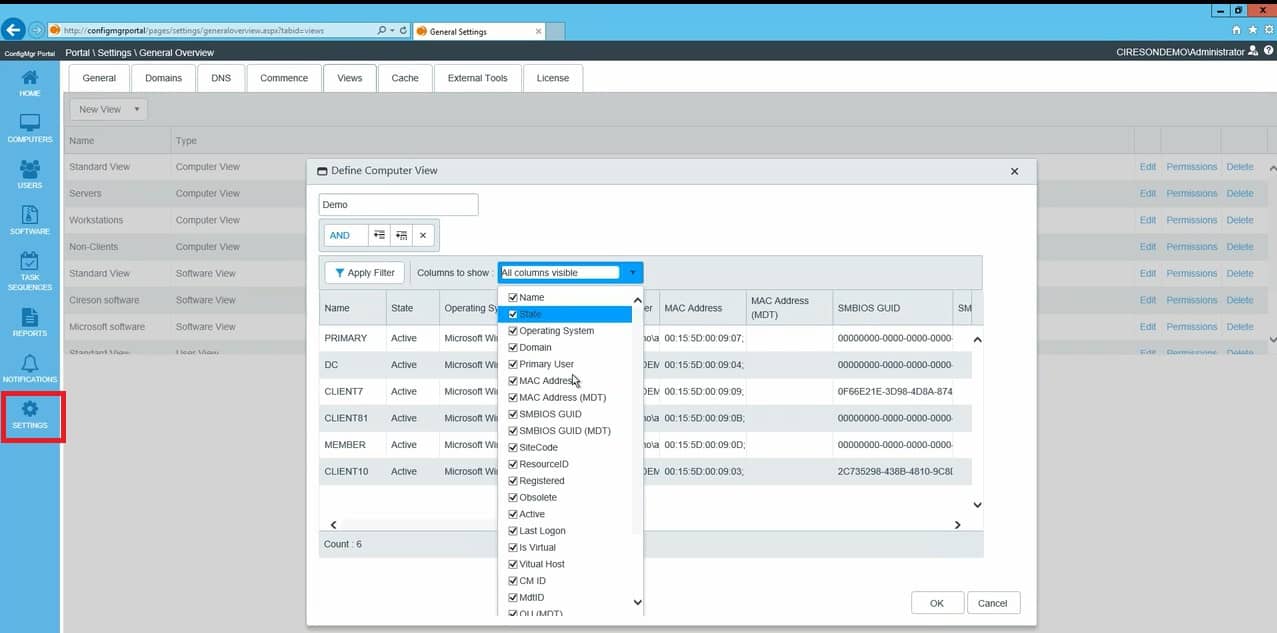The image size is (1277, 633).
Task: Click the Apply Filter button
Action: [x=365, y=273]
